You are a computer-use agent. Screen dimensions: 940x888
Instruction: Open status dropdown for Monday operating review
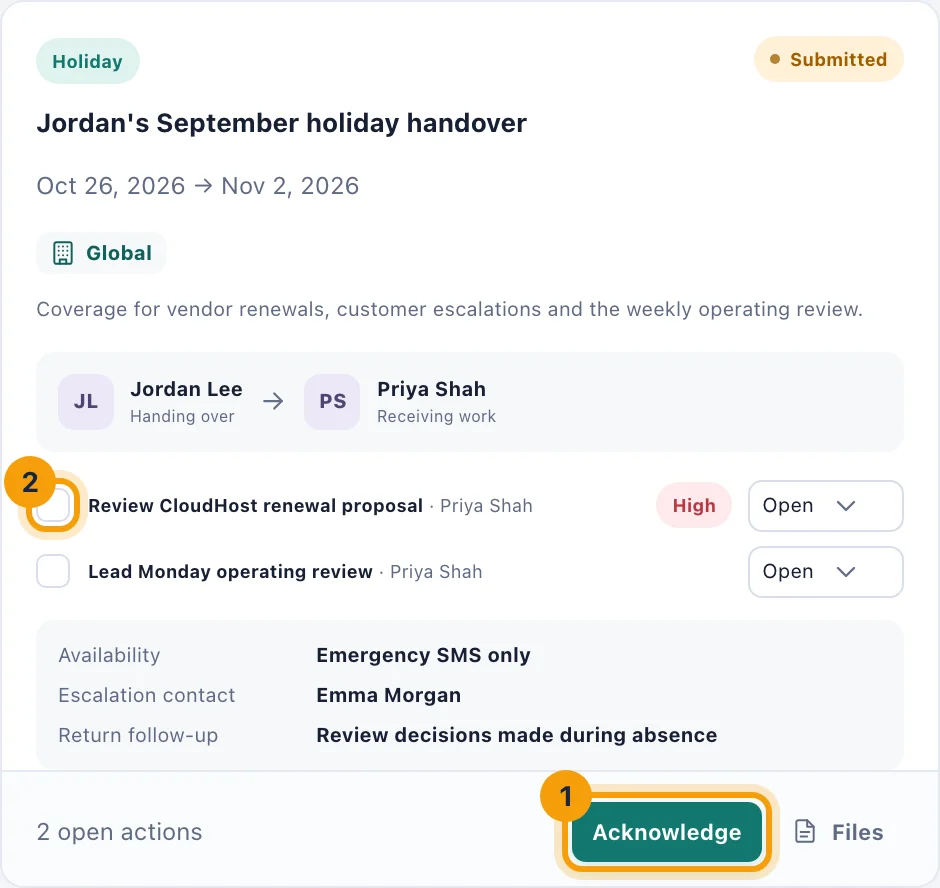pyautogui.click(x=825, y=571)
